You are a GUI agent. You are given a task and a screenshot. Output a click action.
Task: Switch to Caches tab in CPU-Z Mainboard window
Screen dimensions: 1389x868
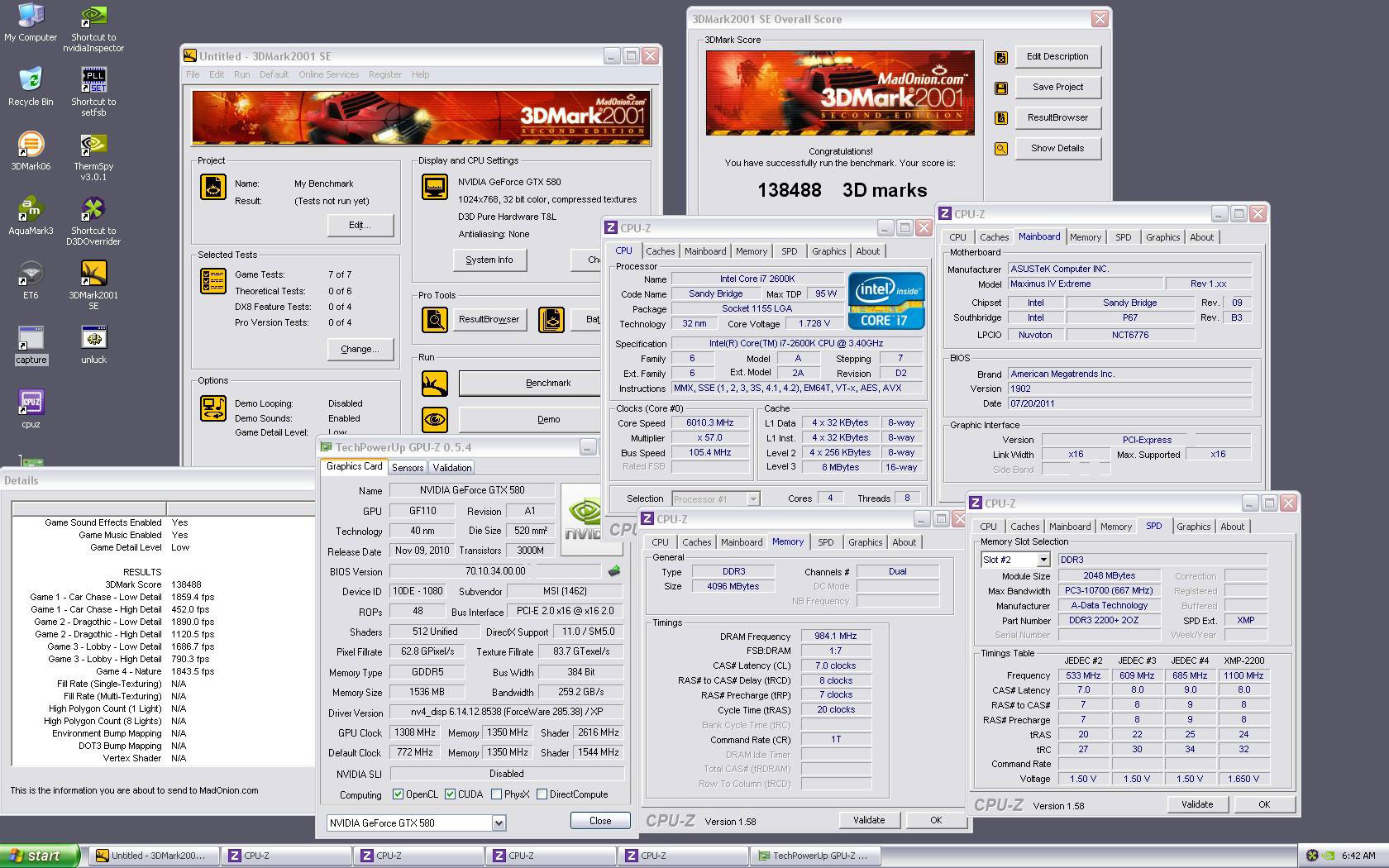pyautogui.click(x=994, y=237)
